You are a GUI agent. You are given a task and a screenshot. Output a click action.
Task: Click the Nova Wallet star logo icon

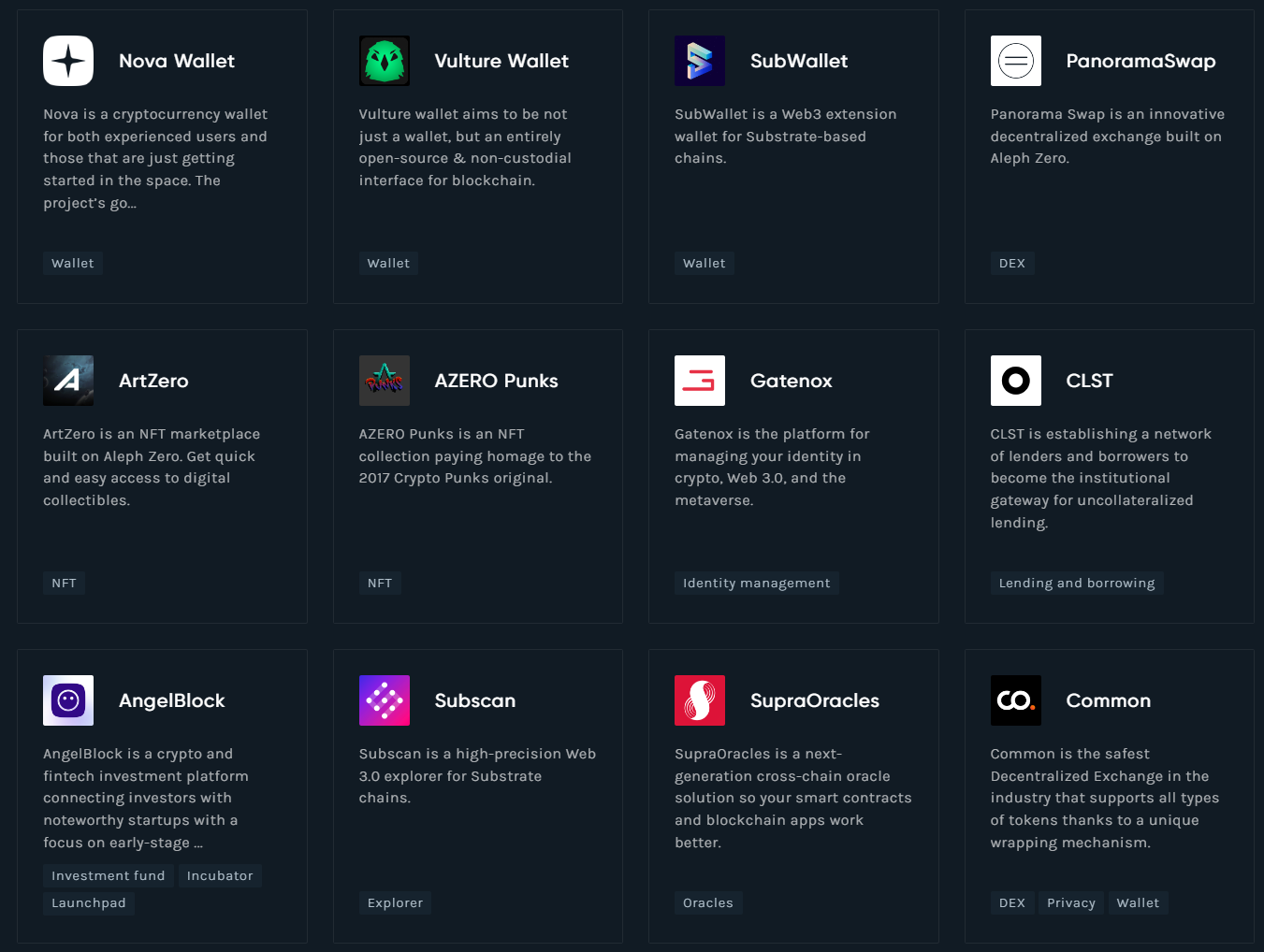[x=68, y=61]
